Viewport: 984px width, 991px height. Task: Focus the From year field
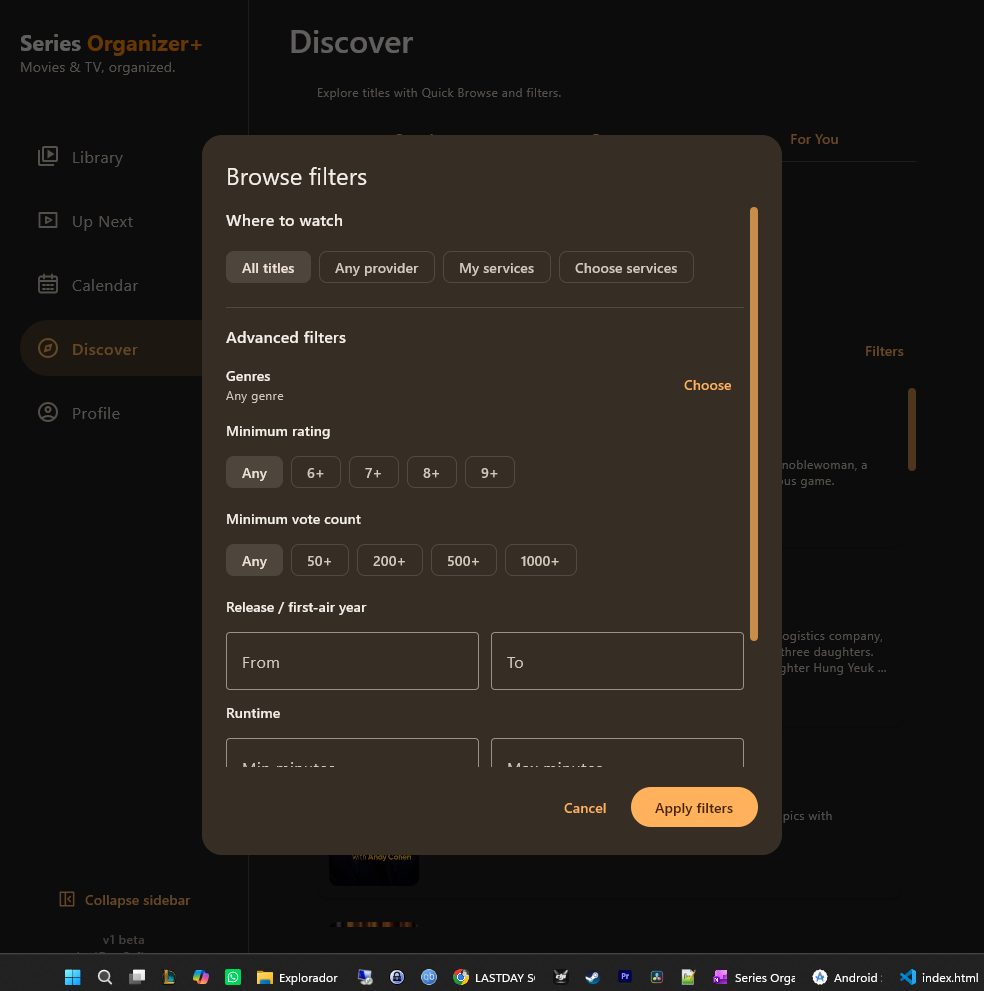coord(352,661)
